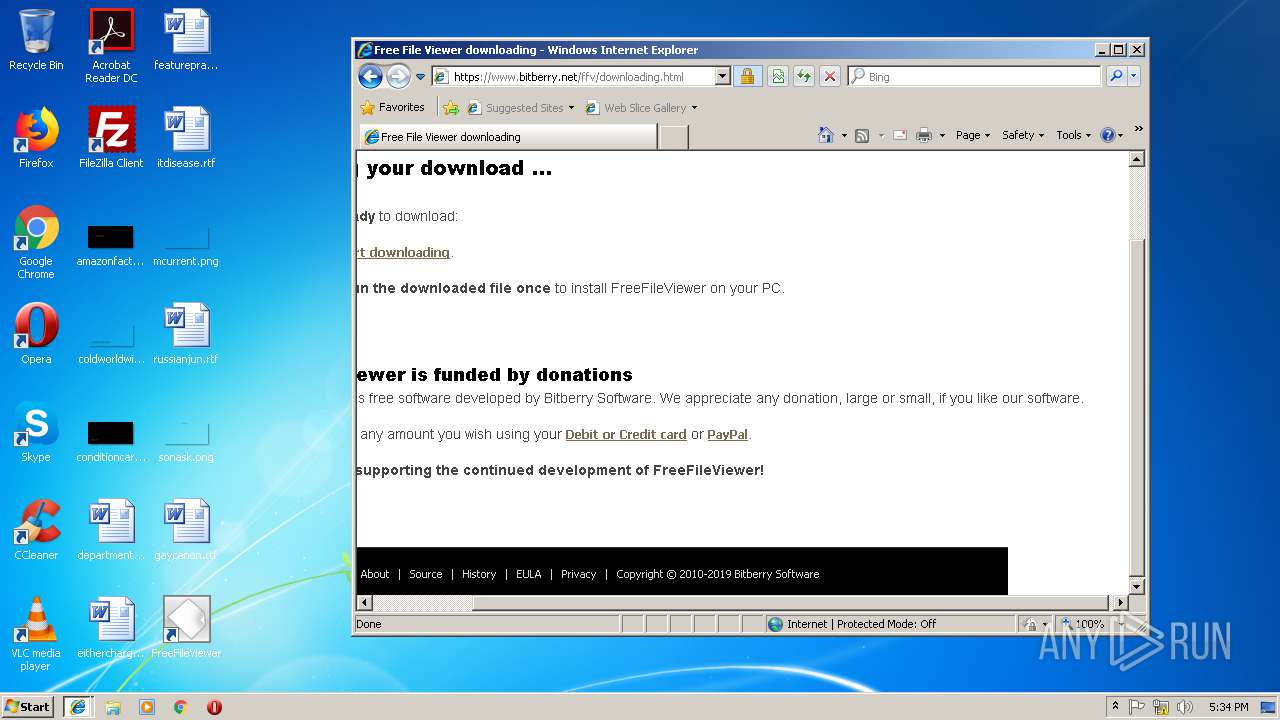Open Windows Explorer folder taskbar icon
The width and height of the screenshot is (1280, 720).
112,707
